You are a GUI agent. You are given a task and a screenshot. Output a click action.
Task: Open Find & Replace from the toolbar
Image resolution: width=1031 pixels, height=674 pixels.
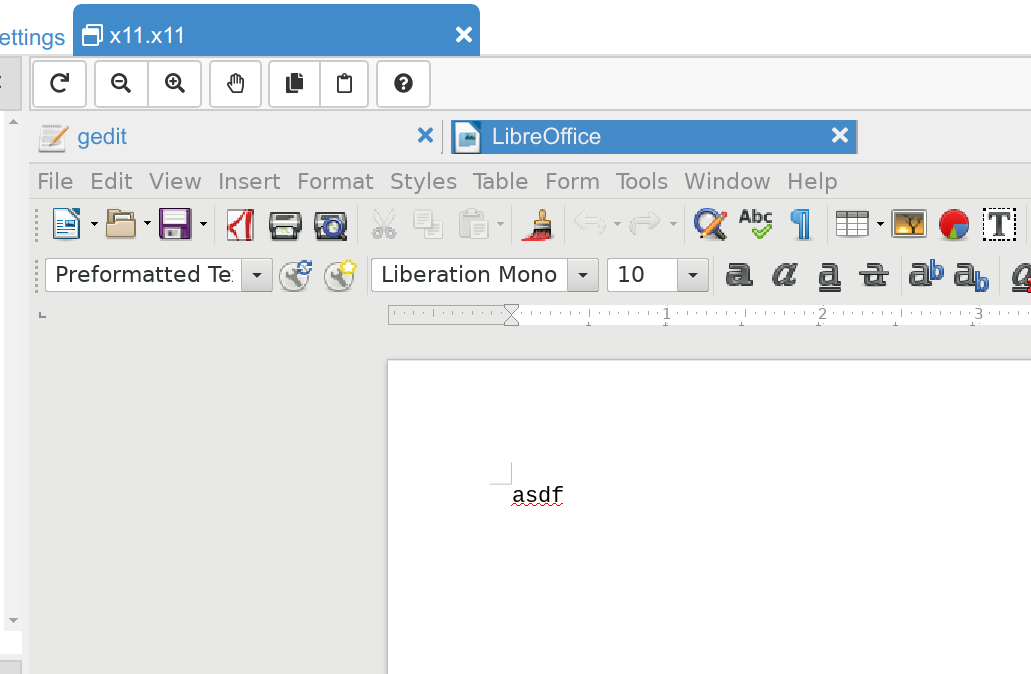[710, 224]
